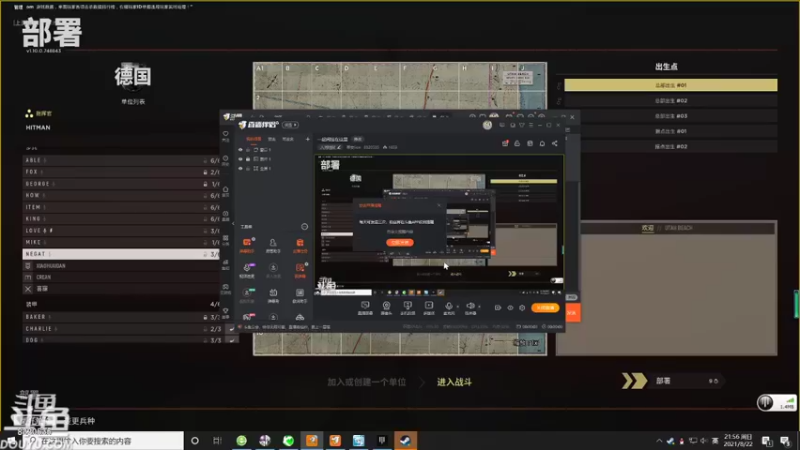Click the preview eye icon near the stream button
This screenshot has height=450, width=800.
pyautogui.click(x=510, y=308)
